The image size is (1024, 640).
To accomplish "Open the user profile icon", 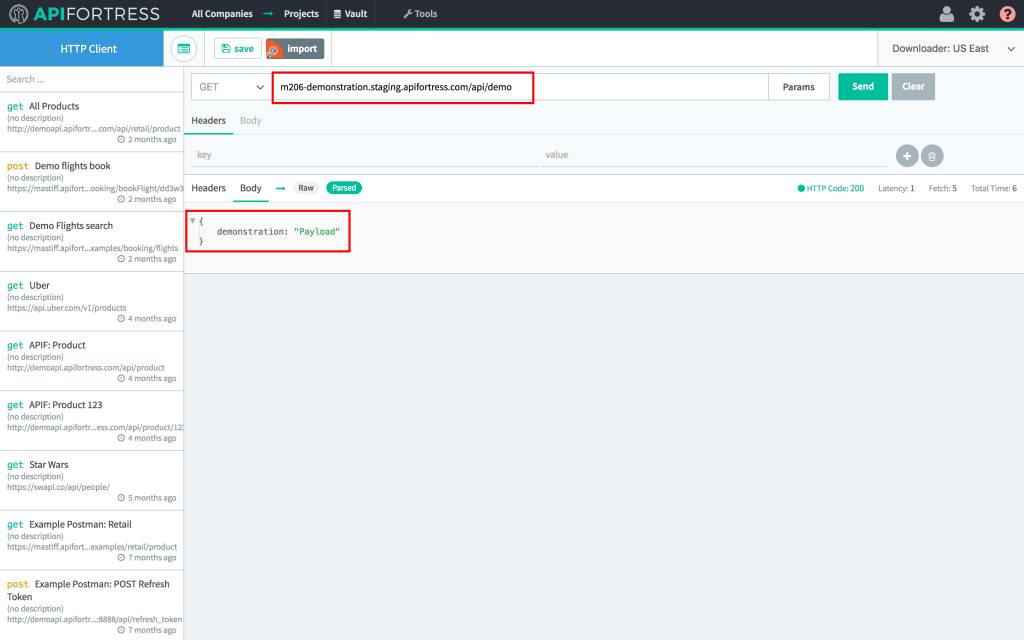I will click(x=946, y=14).
